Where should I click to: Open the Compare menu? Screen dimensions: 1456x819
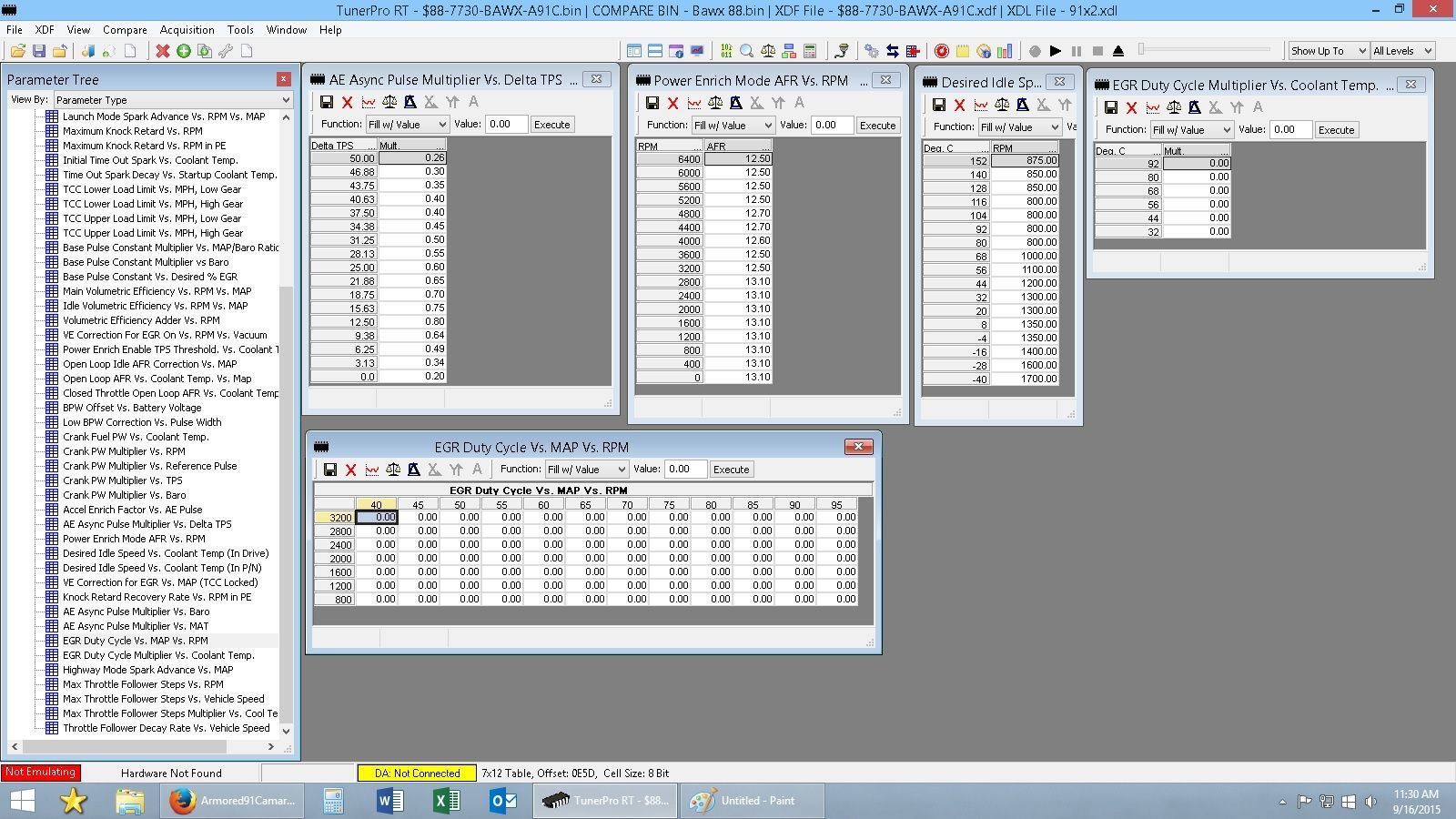point(125,30)
